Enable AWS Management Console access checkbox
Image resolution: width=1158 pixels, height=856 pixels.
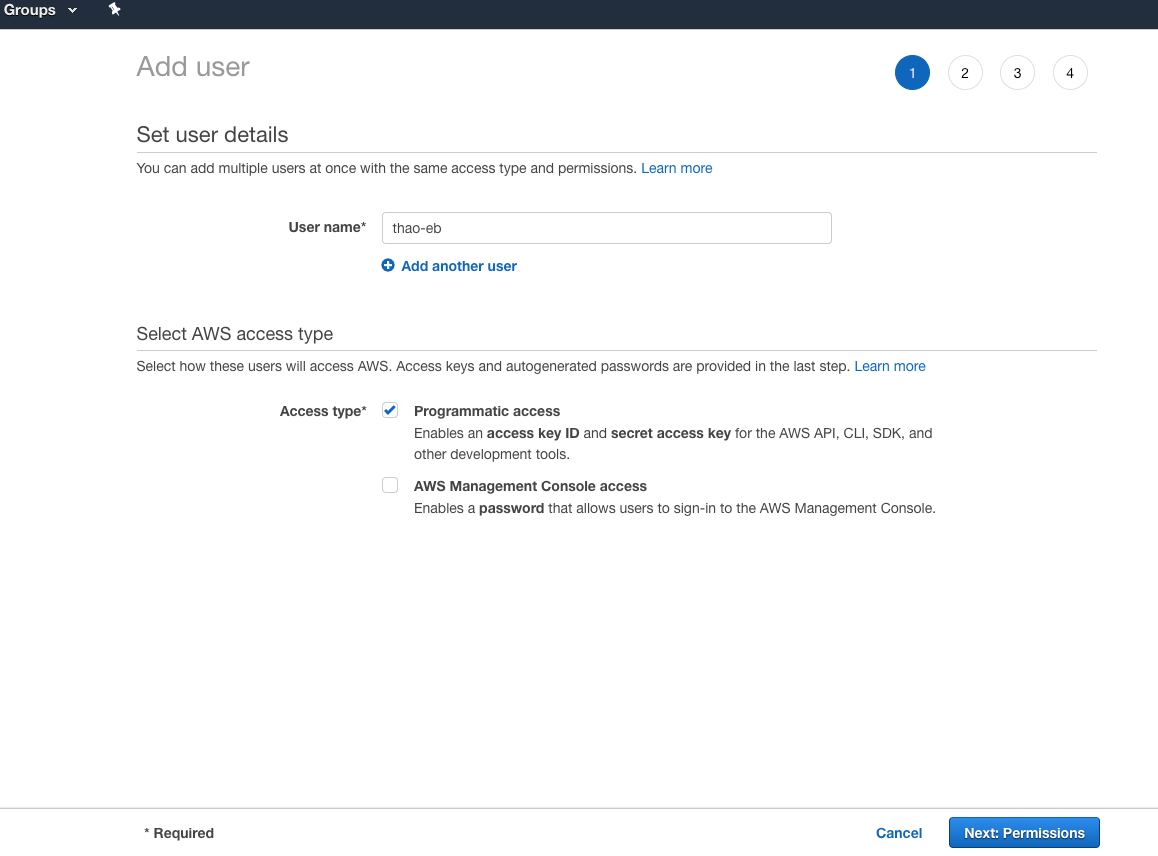pyautogui.click(x=390, y=486)
